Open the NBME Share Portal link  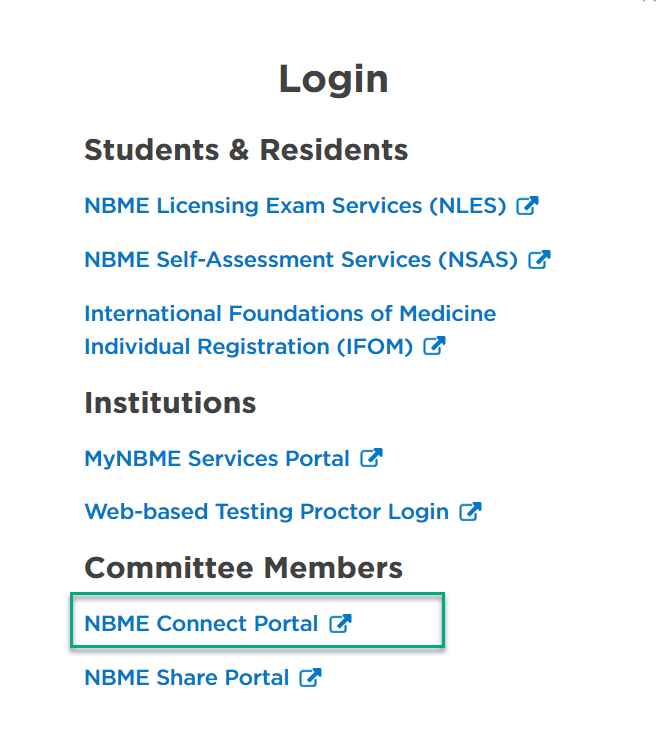pyautogui.click(x=187, y=678)
